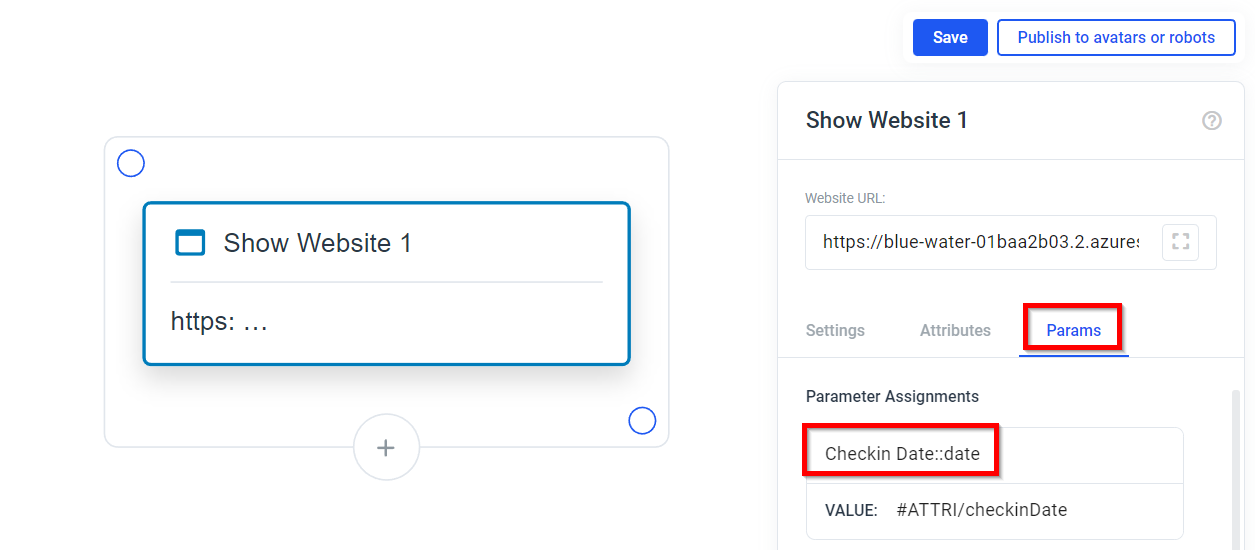Select the Params tab
This screenshot has height=550, width=1255.
point(1074,330)
